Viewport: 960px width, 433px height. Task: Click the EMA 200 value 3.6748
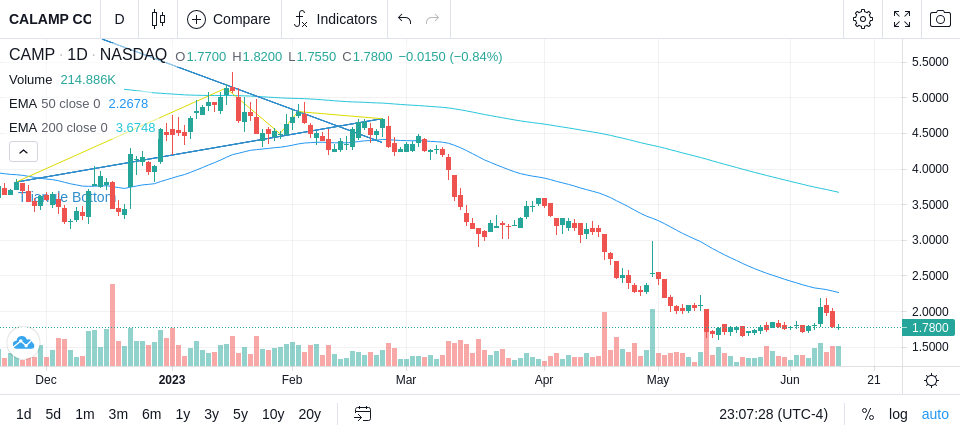(135, 127)
